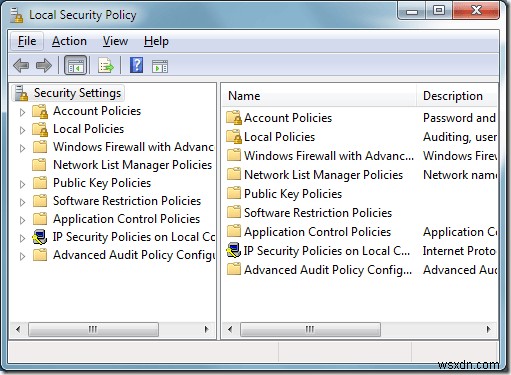
Task: Minimize the Local Security Policy window
Action: coord(412,11)
